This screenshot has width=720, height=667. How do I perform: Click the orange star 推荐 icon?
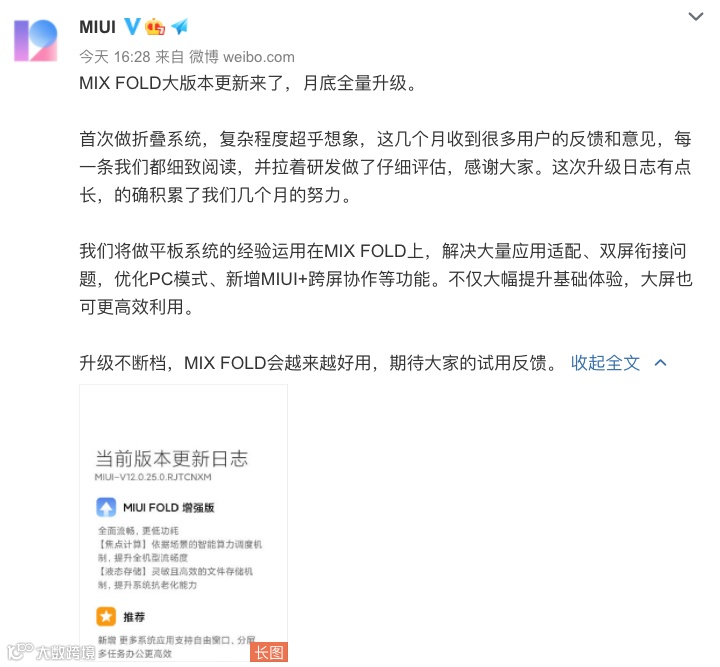click(106, 617)
